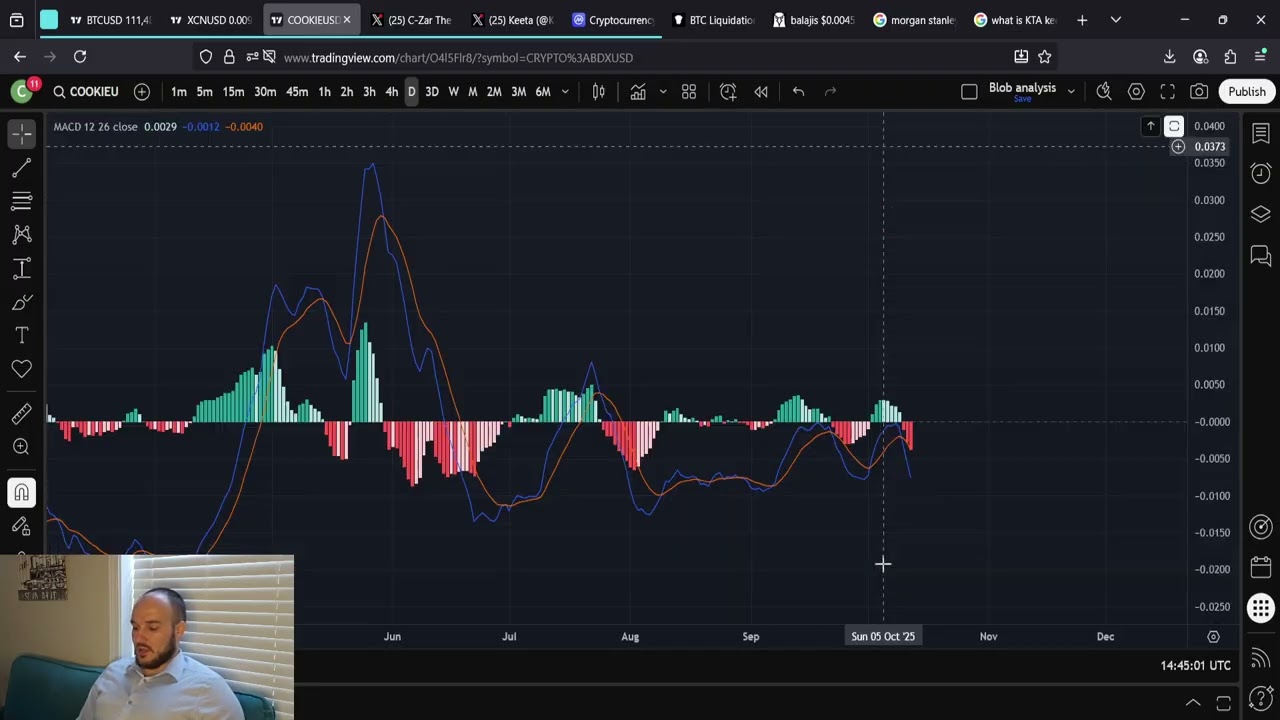Expand the Blob analysis layout dropdown
The width and height of the screenshot is (1280, 720).
tap(1071, 92)
